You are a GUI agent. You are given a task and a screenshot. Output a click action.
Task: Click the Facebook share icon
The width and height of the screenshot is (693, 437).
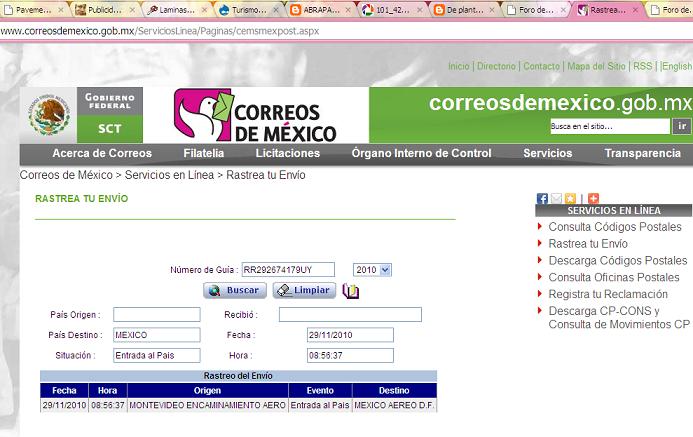[x=542, y=198]
